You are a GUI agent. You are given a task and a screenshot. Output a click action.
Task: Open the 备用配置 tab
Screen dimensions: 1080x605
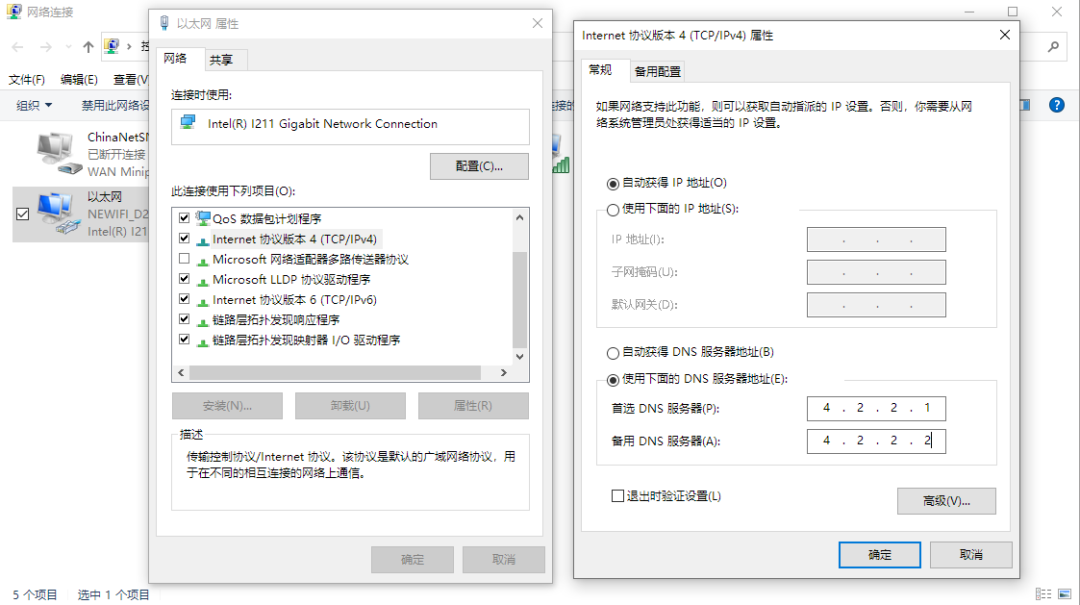[x=658, y=71]
